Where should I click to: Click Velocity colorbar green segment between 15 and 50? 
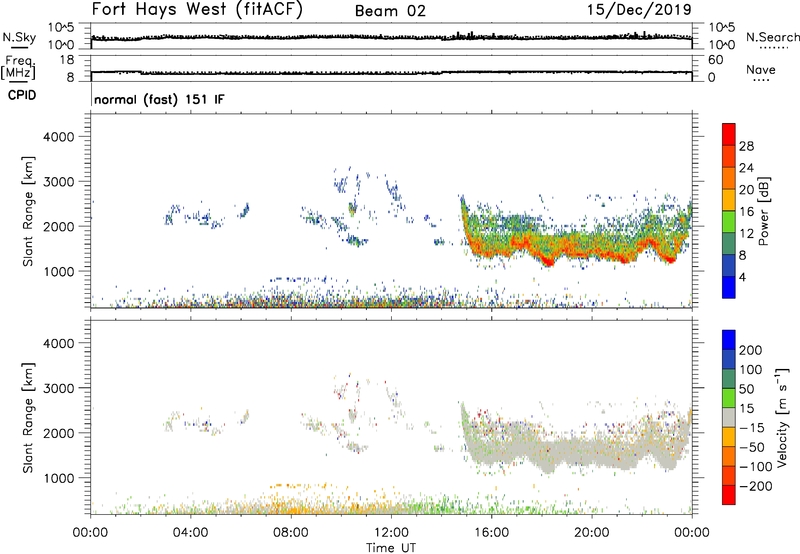click(x=729, y=398)
